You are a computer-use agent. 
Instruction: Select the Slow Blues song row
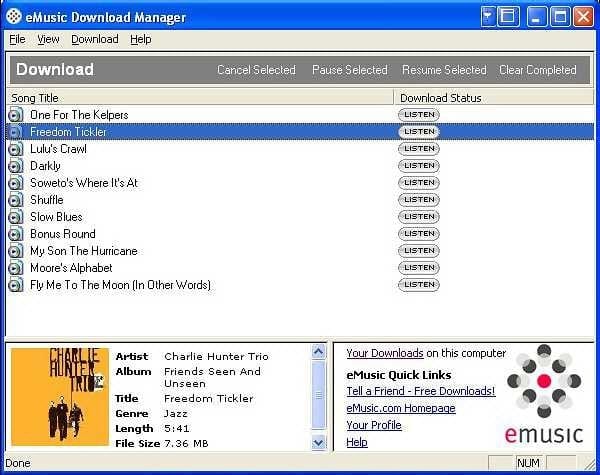point(300,217)
